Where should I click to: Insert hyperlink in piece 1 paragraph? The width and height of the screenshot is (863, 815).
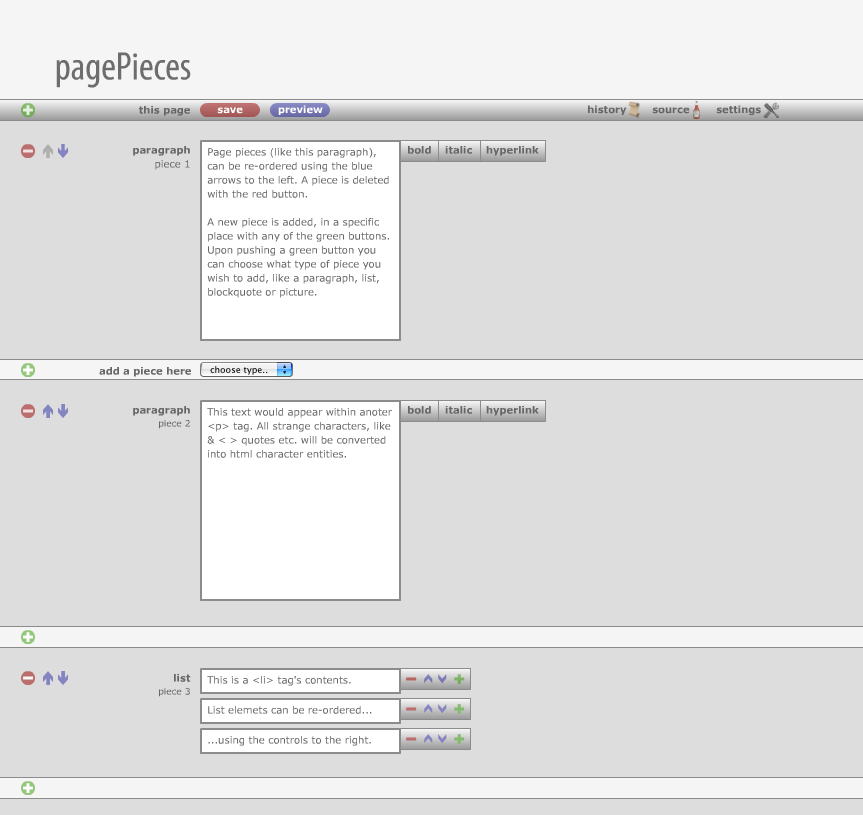(512, 151)
